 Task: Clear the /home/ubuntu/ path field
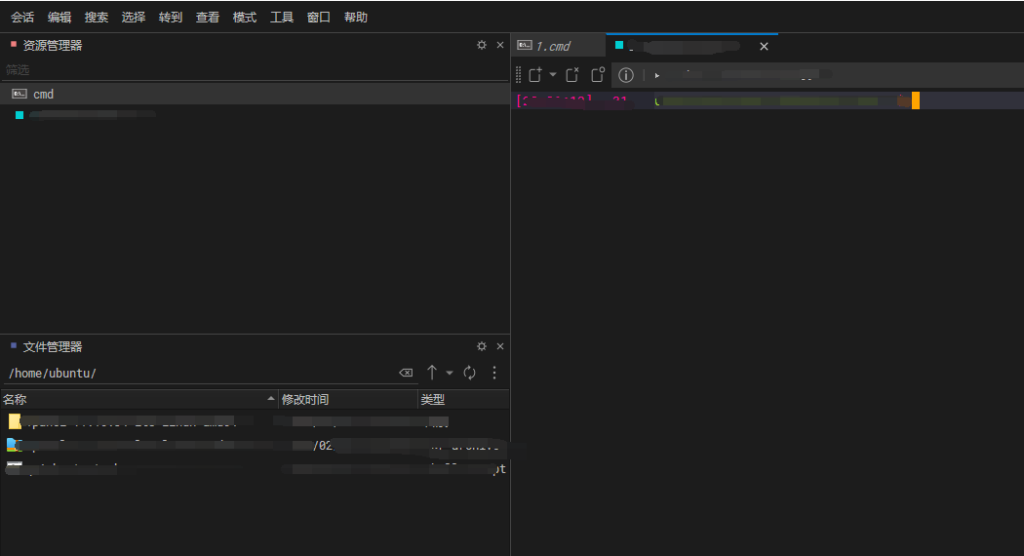406,373
